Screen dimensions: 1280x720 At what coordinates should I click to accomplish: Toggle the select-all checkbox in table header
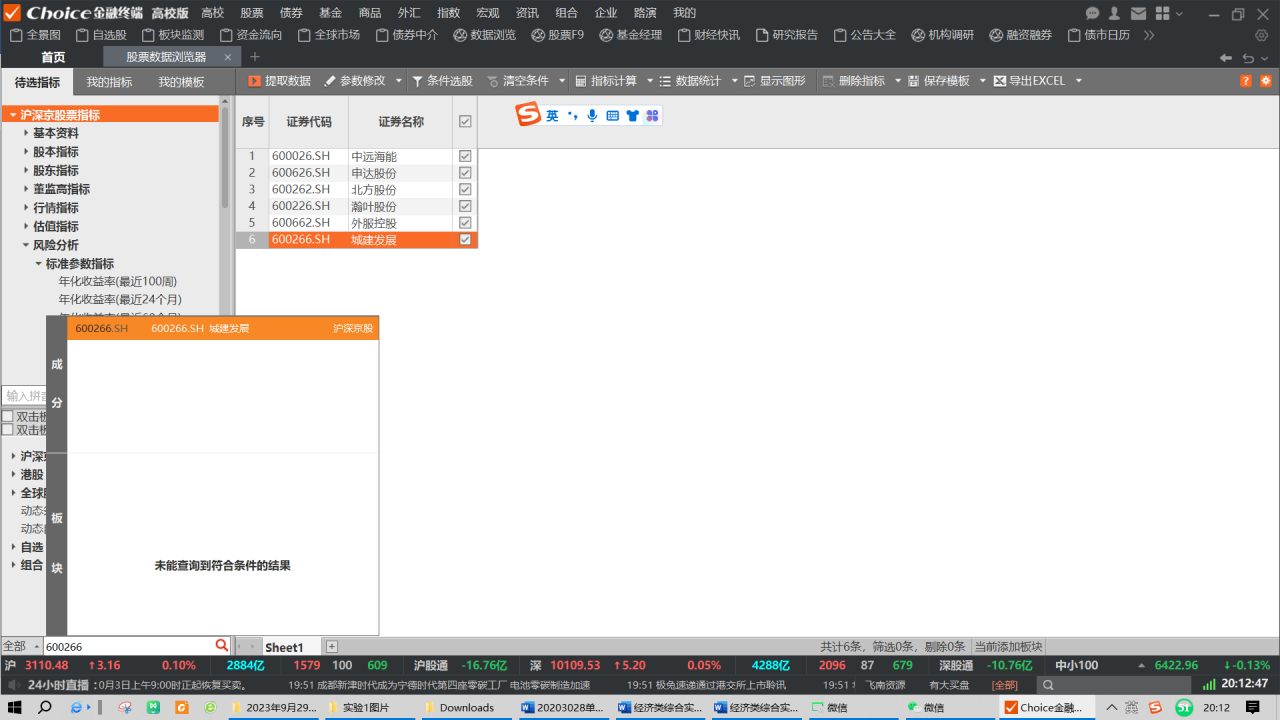click(465, 122)
